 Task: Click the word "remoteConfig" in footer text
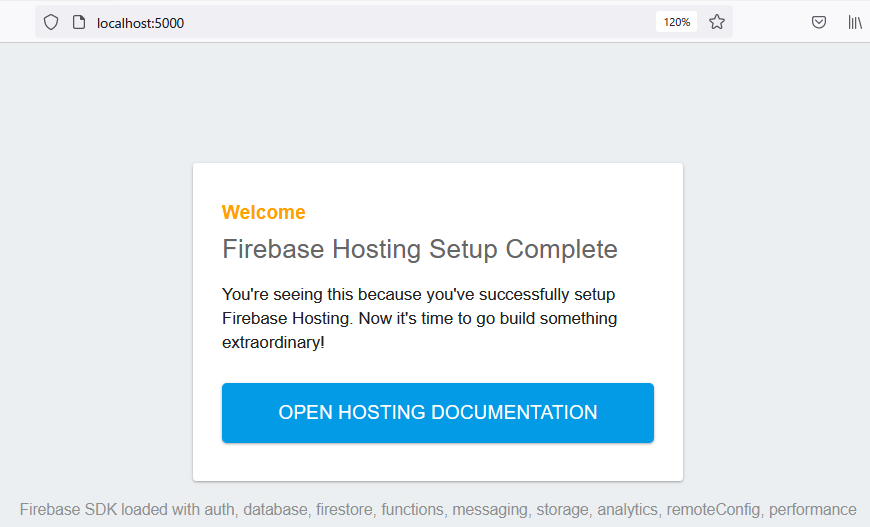click(x=713, y=509)
